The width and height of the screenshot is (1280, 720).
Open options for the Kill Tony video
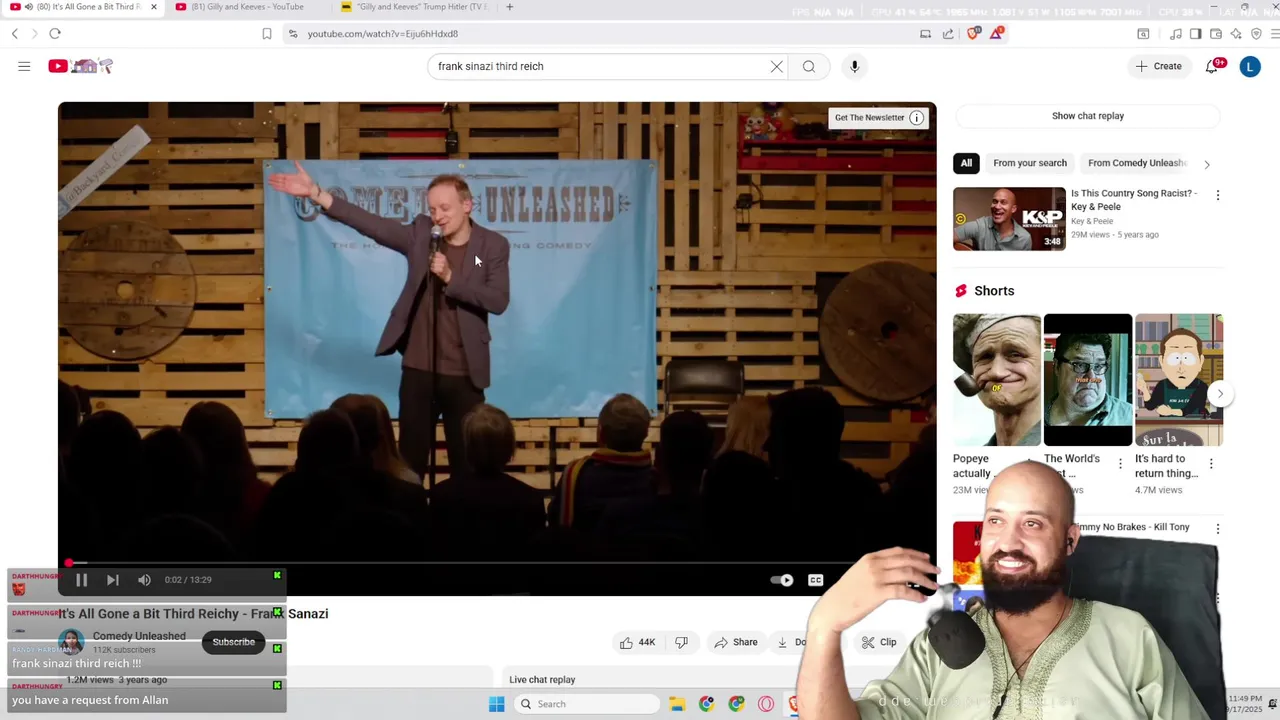(1217, 528)
